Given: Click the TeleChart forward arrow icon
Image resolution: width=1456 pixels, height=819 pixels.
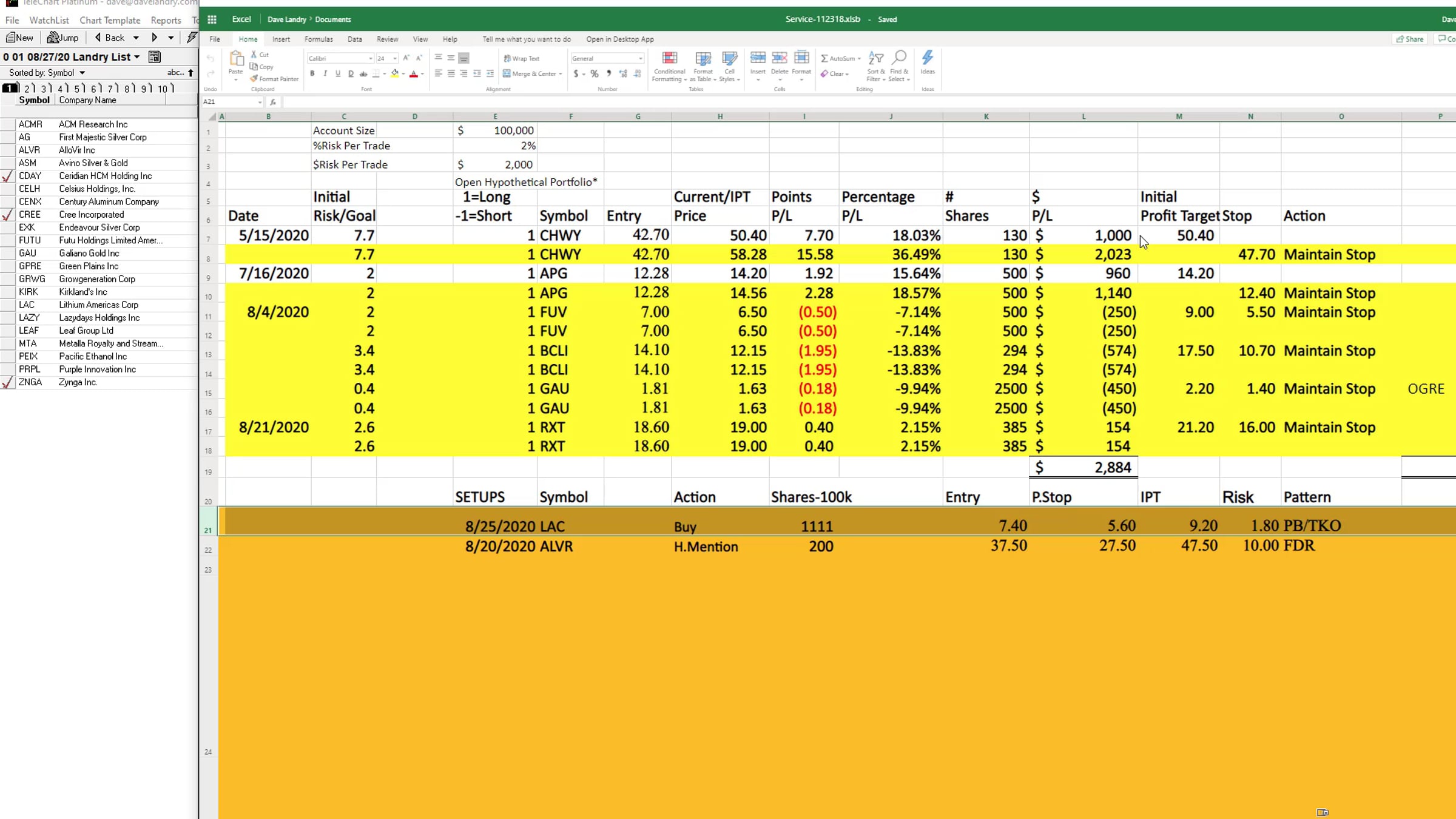Looking at the screenshot, I should pos(155,38).
